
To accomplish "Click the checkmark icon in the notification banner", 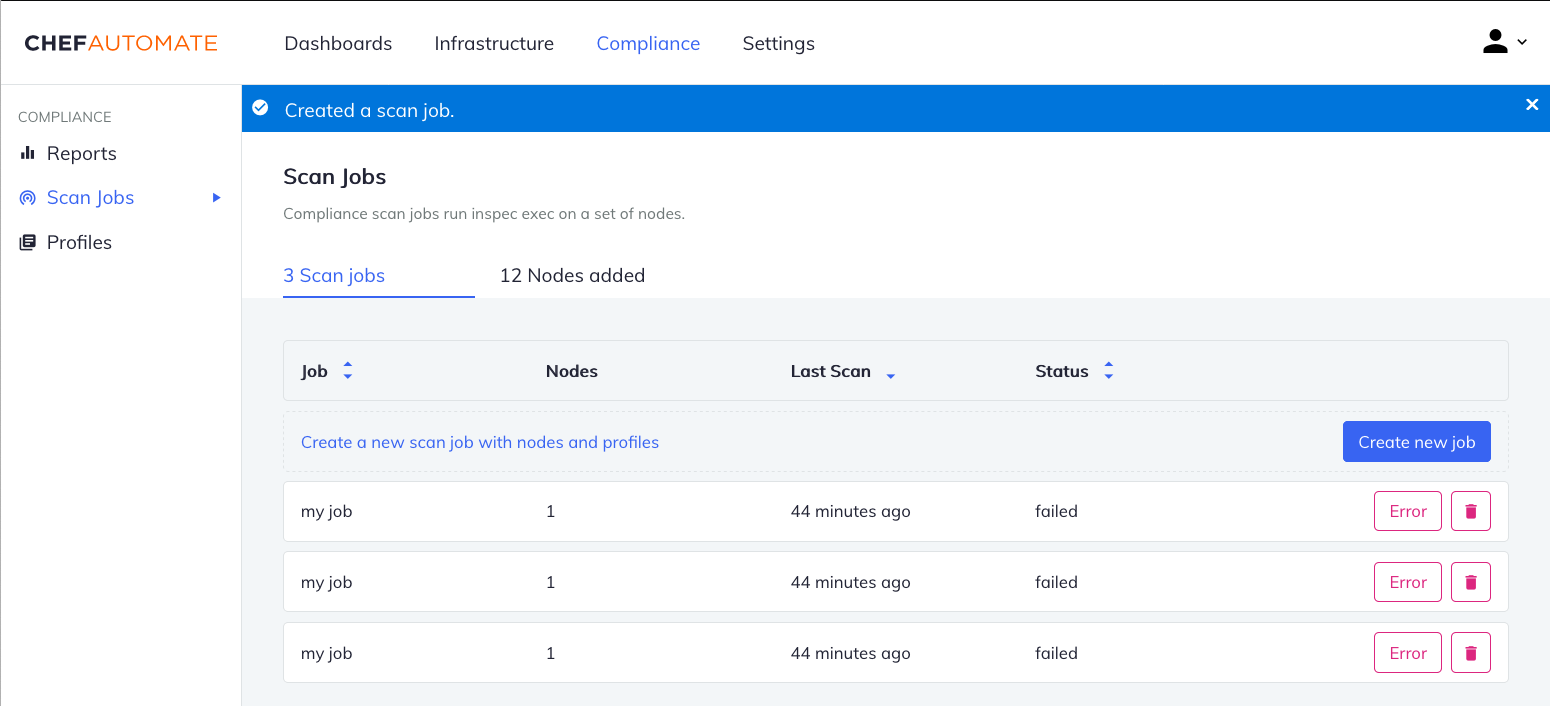I will pyautogui.click(x=260, y=108).
